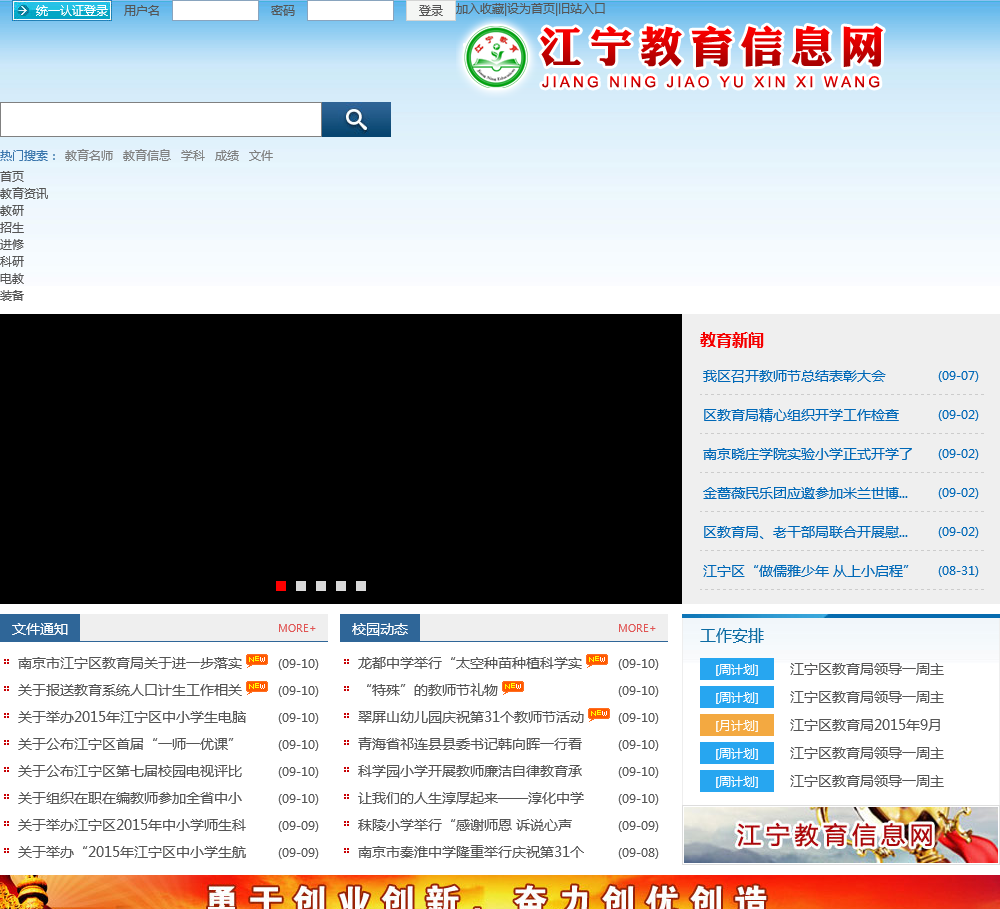Click the 加入收藏 link
This screenshot has width=1000, height=909.
tap(480, 9)
